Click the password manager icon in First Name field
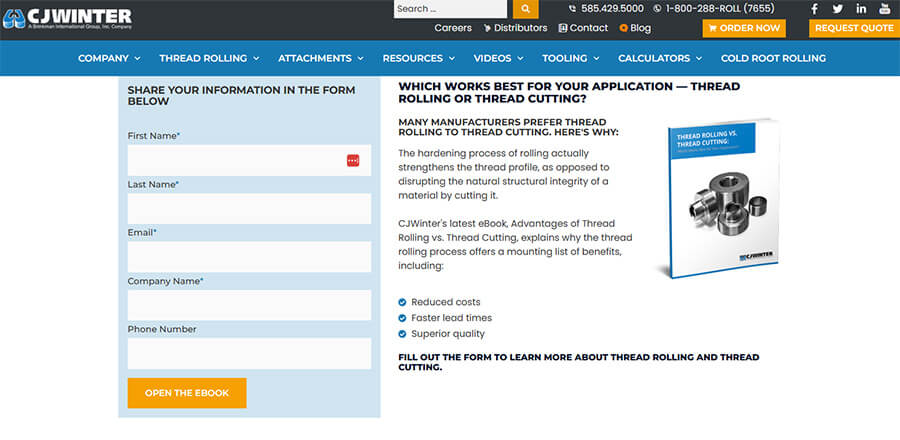 pos(353,160)
